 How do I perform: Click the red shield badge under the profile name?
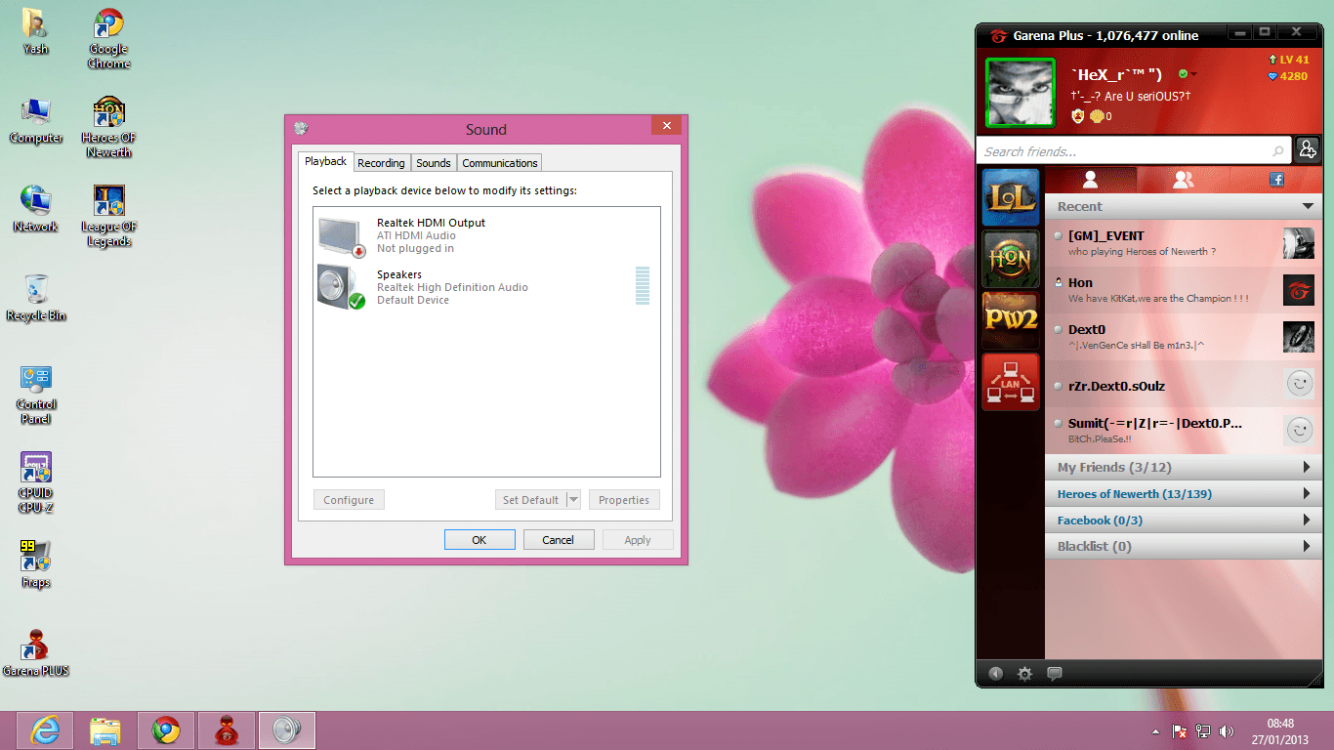[x=1078, y=116]
